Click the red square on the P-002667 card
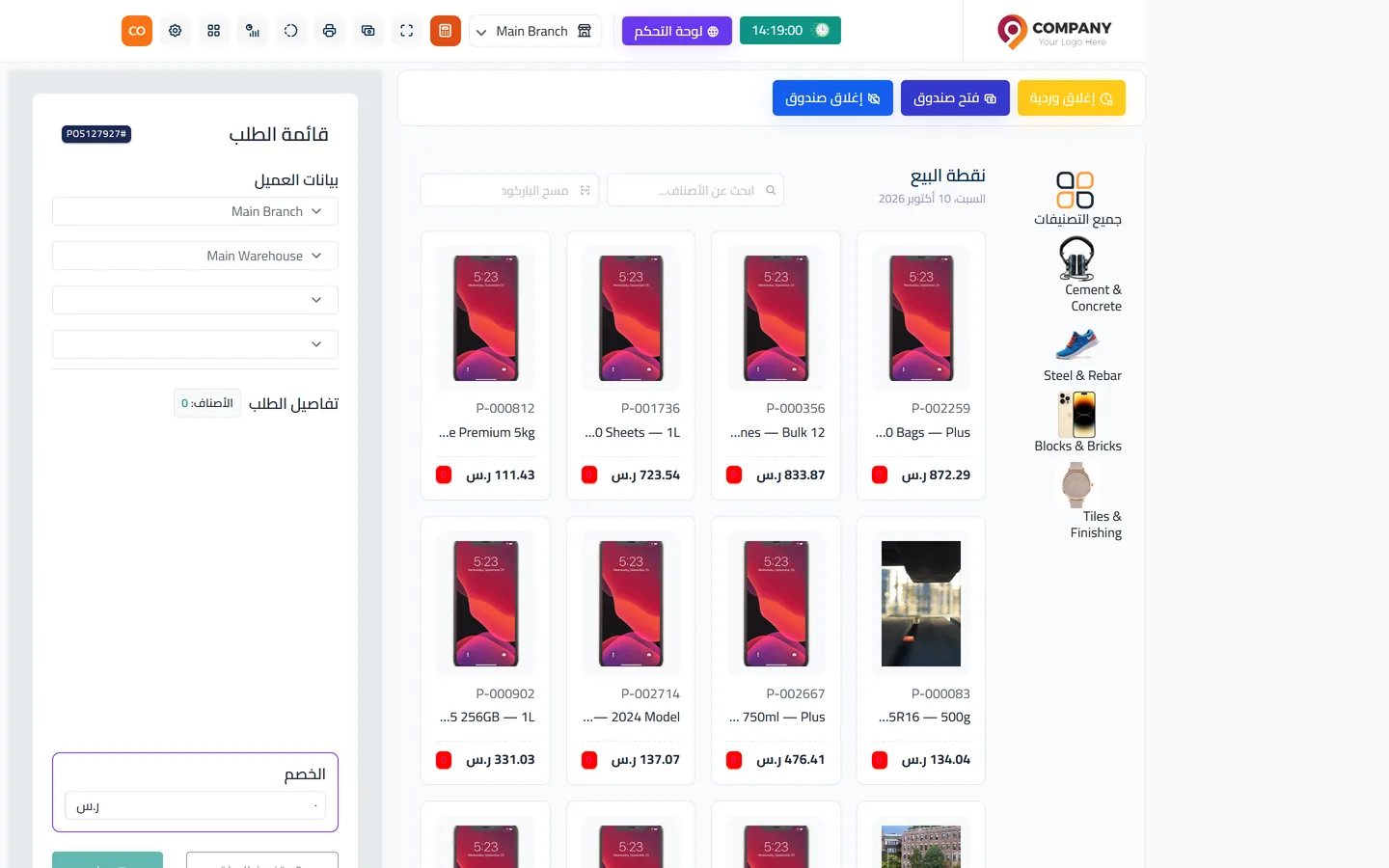Image resolution: width=1389 pixels, height=868 pixels. [734, 760]
